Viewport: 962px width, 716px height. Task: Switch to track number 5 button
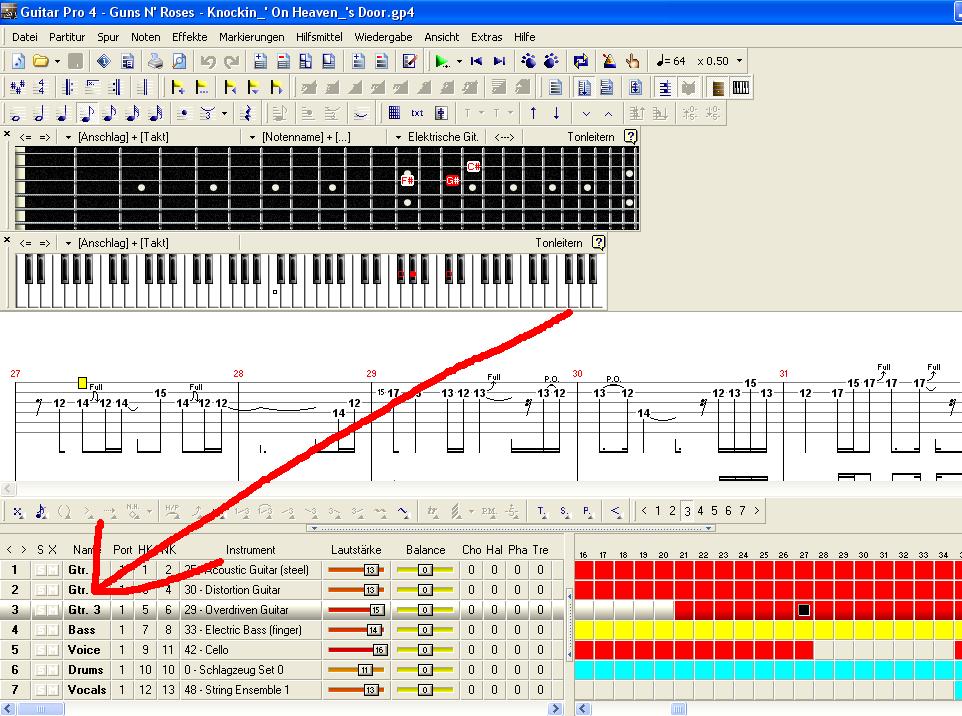714,510
